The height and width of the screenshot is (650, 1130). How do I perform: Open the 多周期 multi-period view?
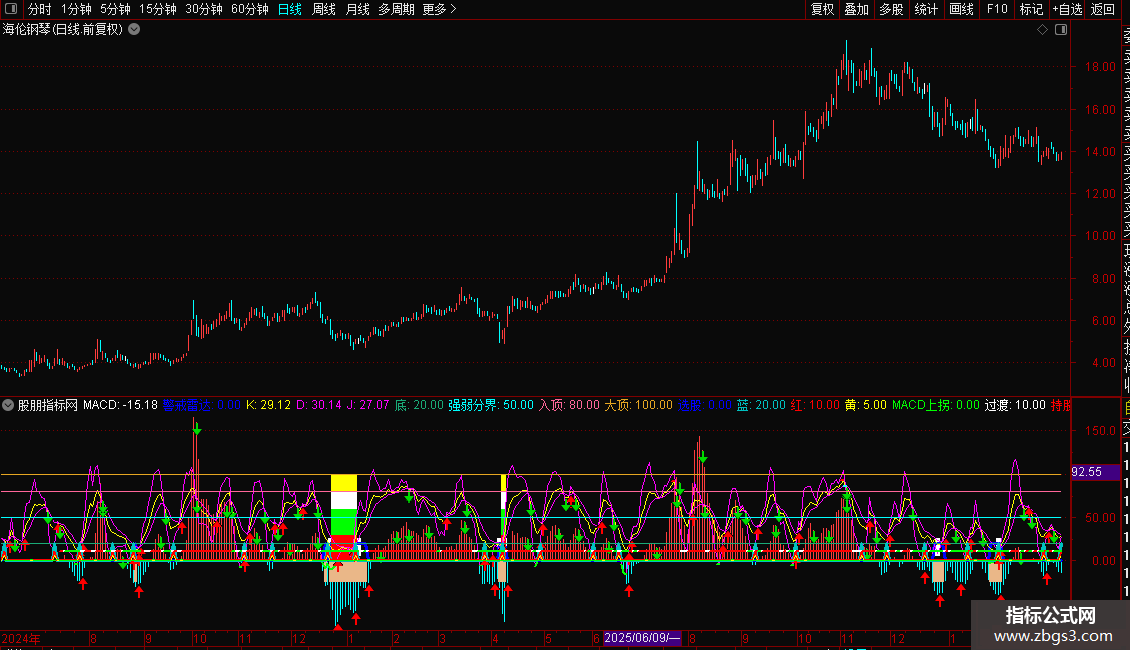click(x=396, y=9)
